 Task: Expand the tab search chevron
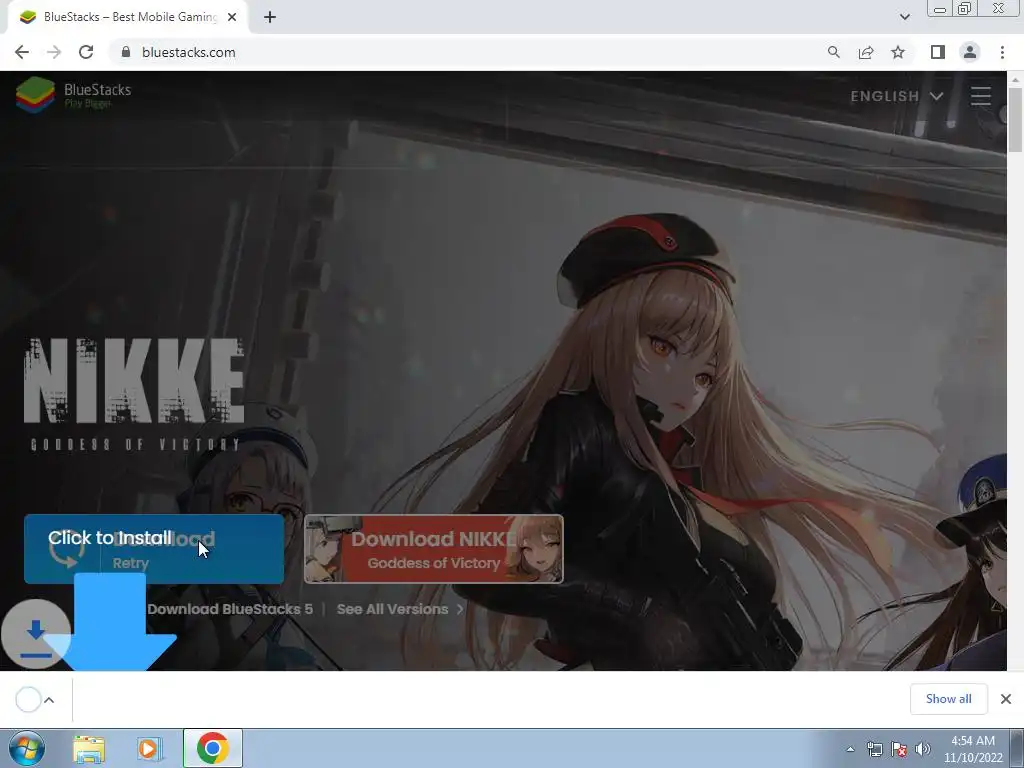pos(904,17)
